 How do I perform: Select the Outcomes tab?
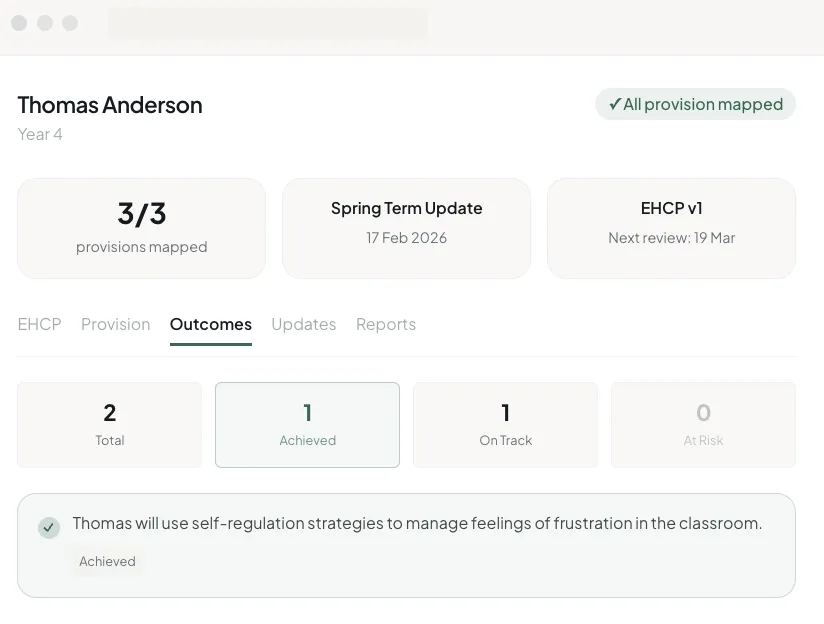210,324
